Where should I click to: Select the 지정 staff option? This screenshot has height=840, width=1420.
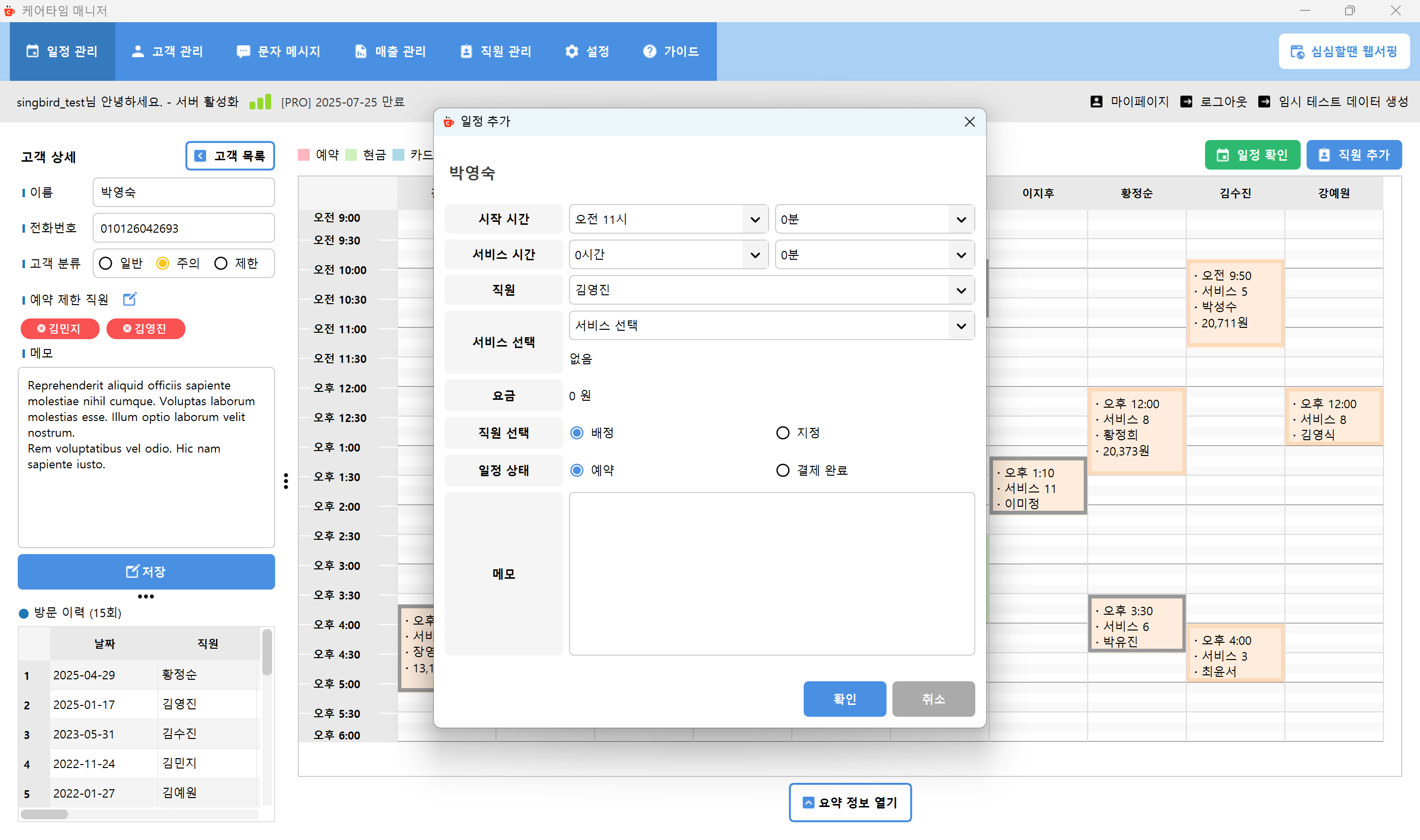(783, 433)
